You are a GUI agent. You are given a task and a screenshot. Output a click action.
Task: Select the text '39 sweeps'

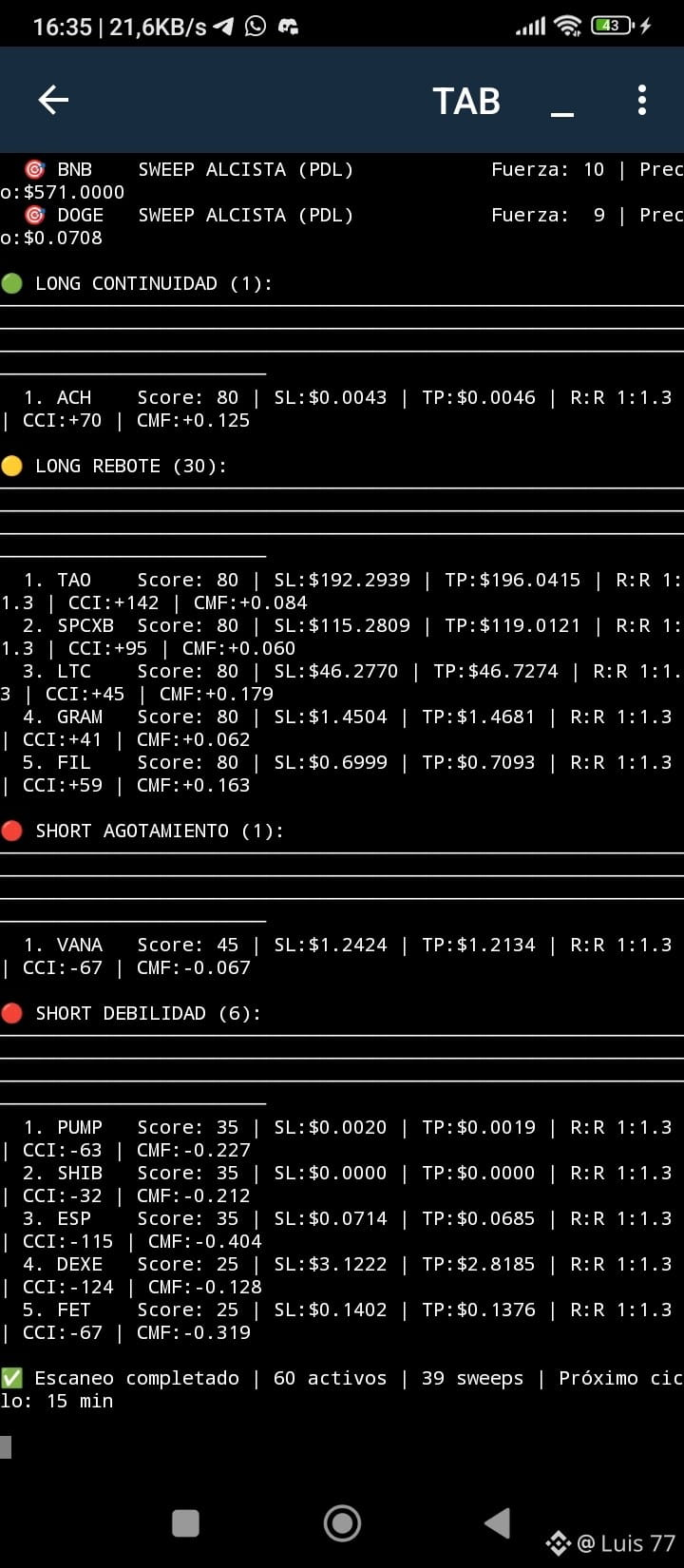point(473,1378)
